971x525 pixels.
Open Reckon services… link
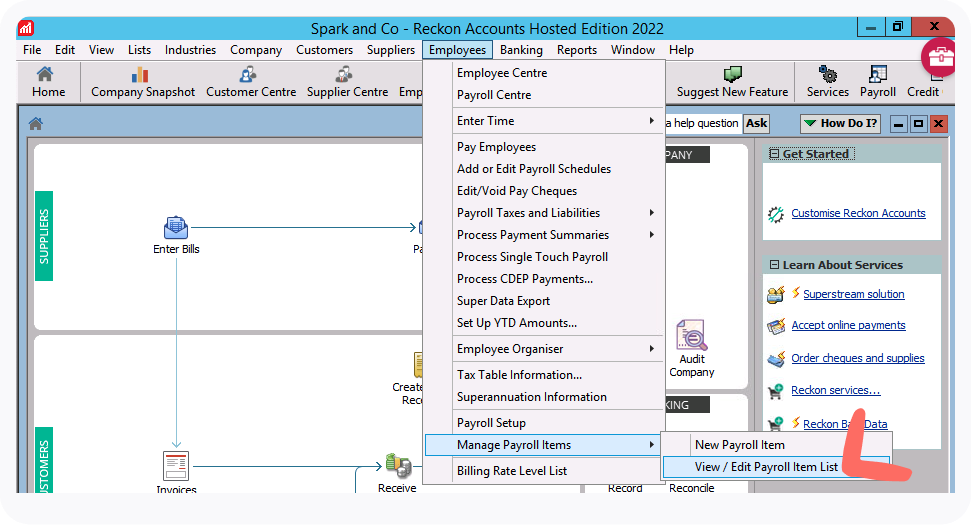(x=835, y=391)
